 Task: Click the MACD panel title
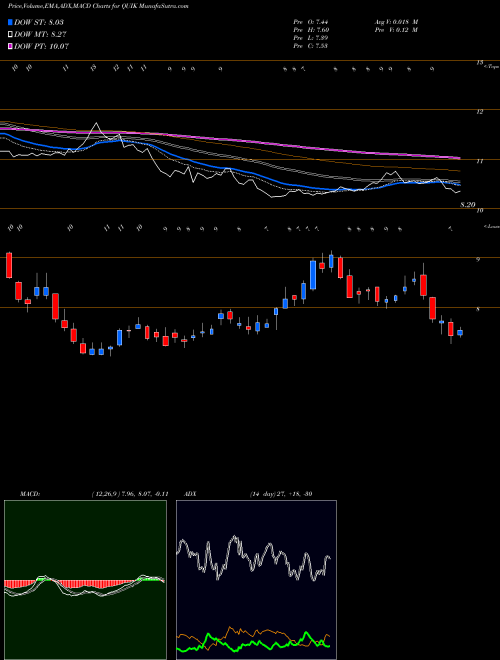click(x=29, y=493)
